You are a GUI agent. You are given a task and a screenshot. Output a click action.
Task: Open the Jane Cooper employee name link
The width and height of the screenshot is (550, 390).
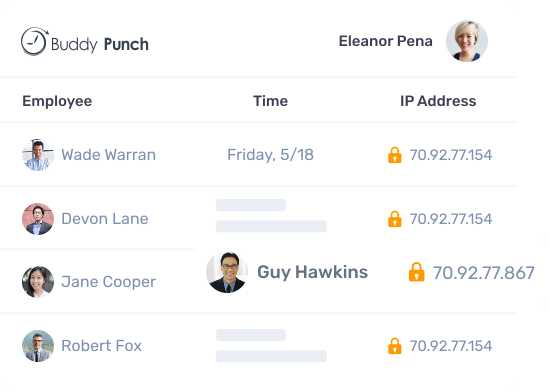[108, 282]
